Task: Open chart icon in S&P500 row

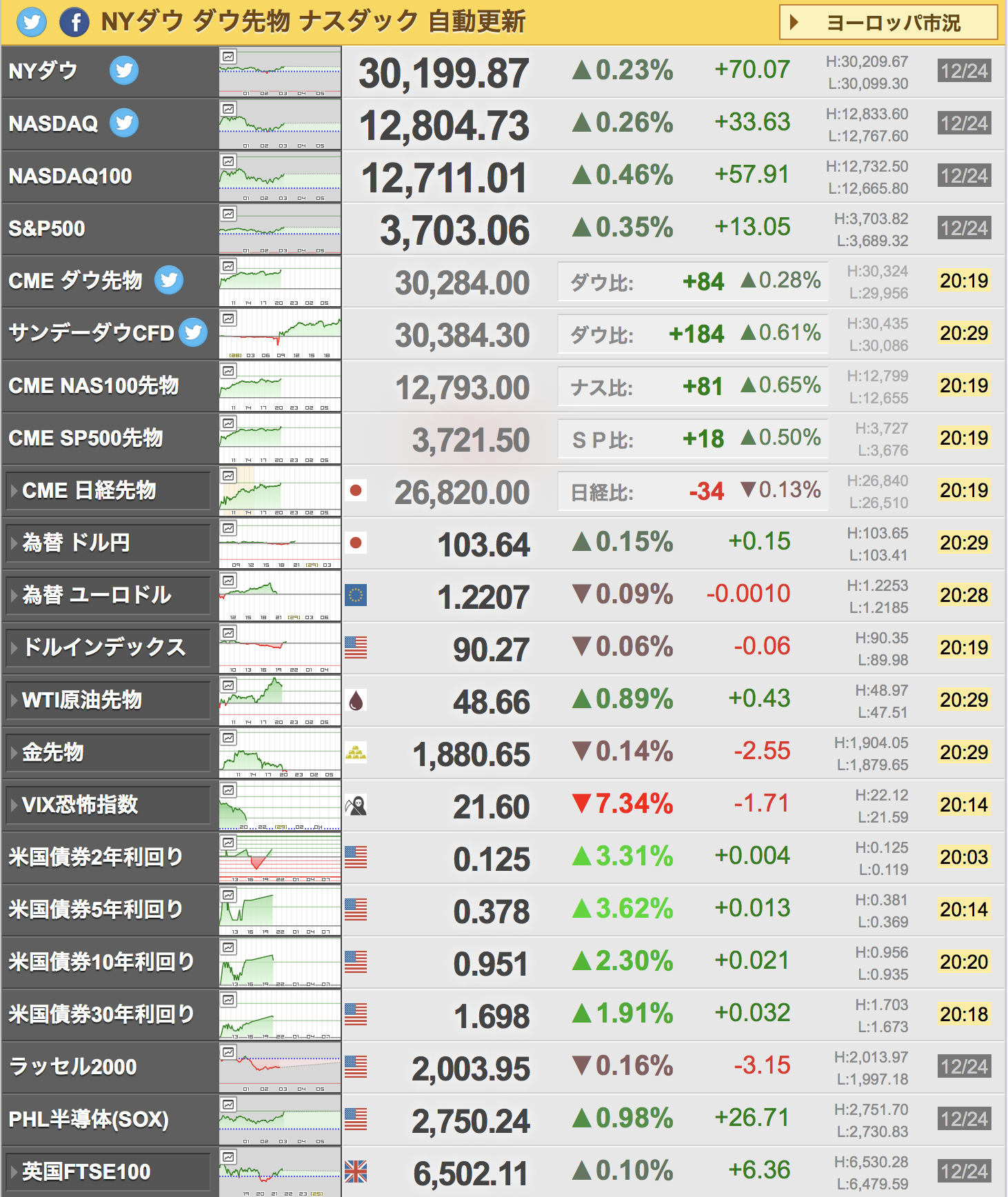Action: [228, 214]
